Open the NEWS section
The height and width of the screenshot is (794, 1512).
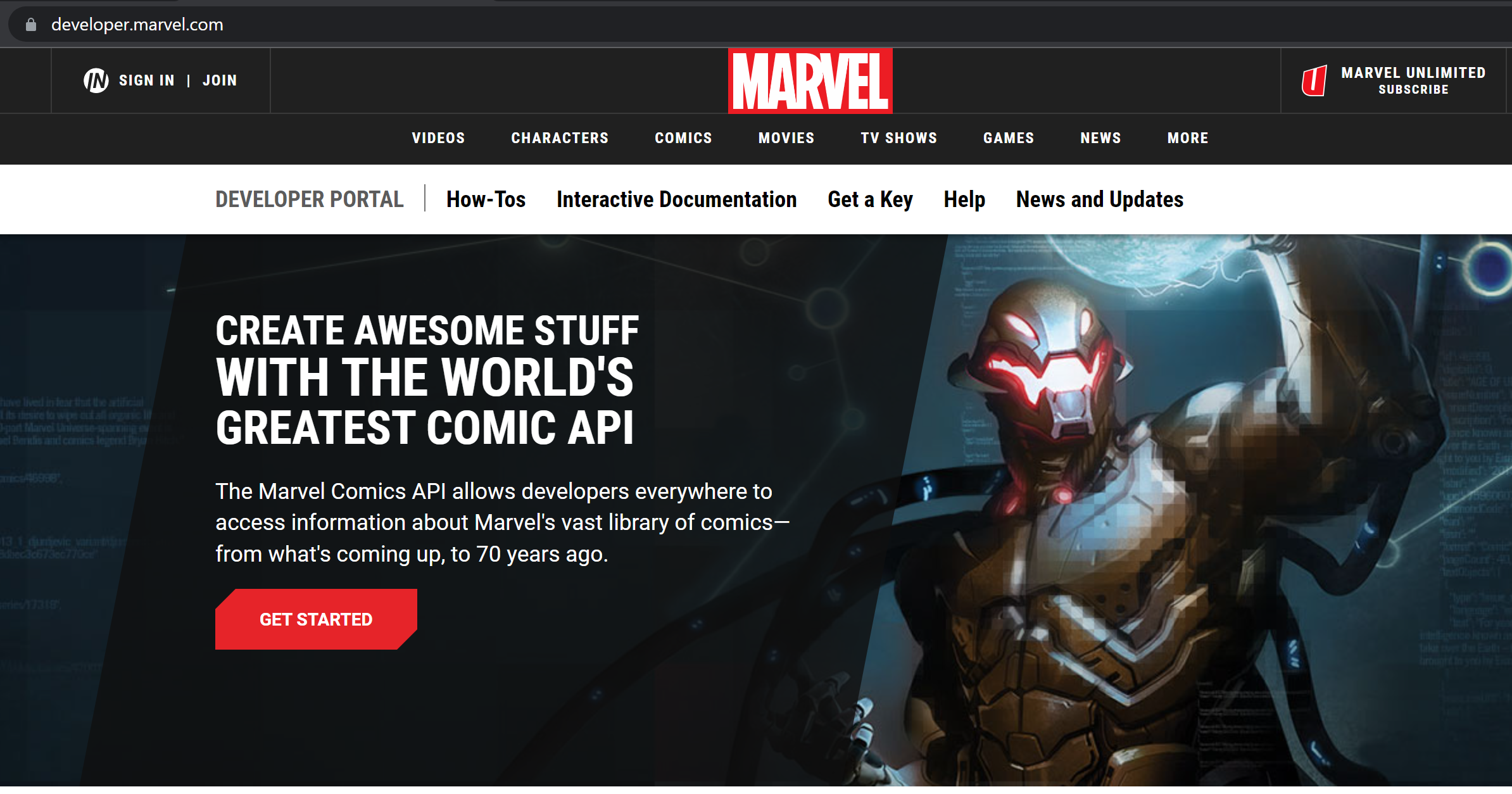[x=1100, y=138]
